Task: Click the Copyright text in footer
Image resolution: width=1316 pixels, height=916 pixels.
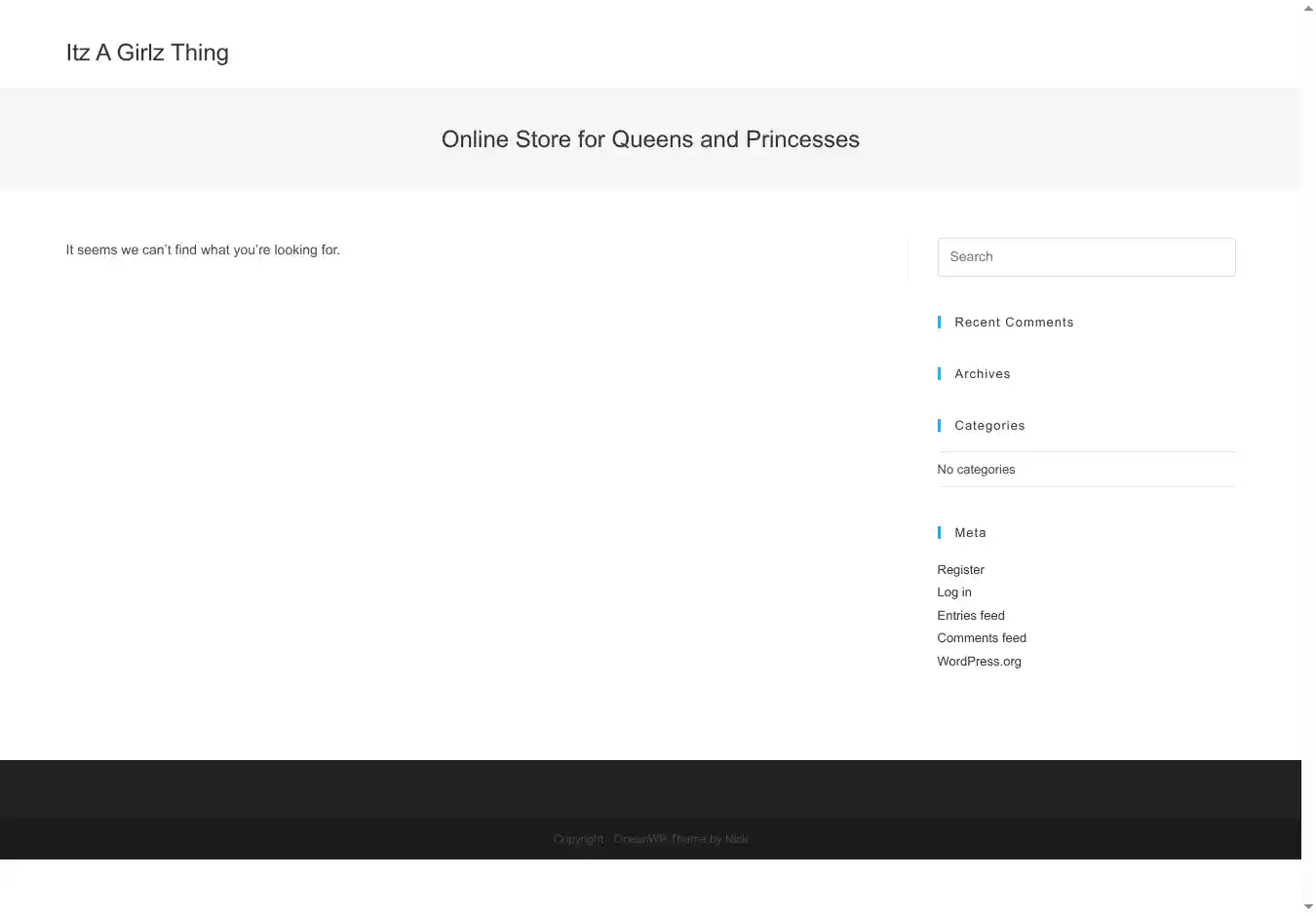Action: [578, 839]
